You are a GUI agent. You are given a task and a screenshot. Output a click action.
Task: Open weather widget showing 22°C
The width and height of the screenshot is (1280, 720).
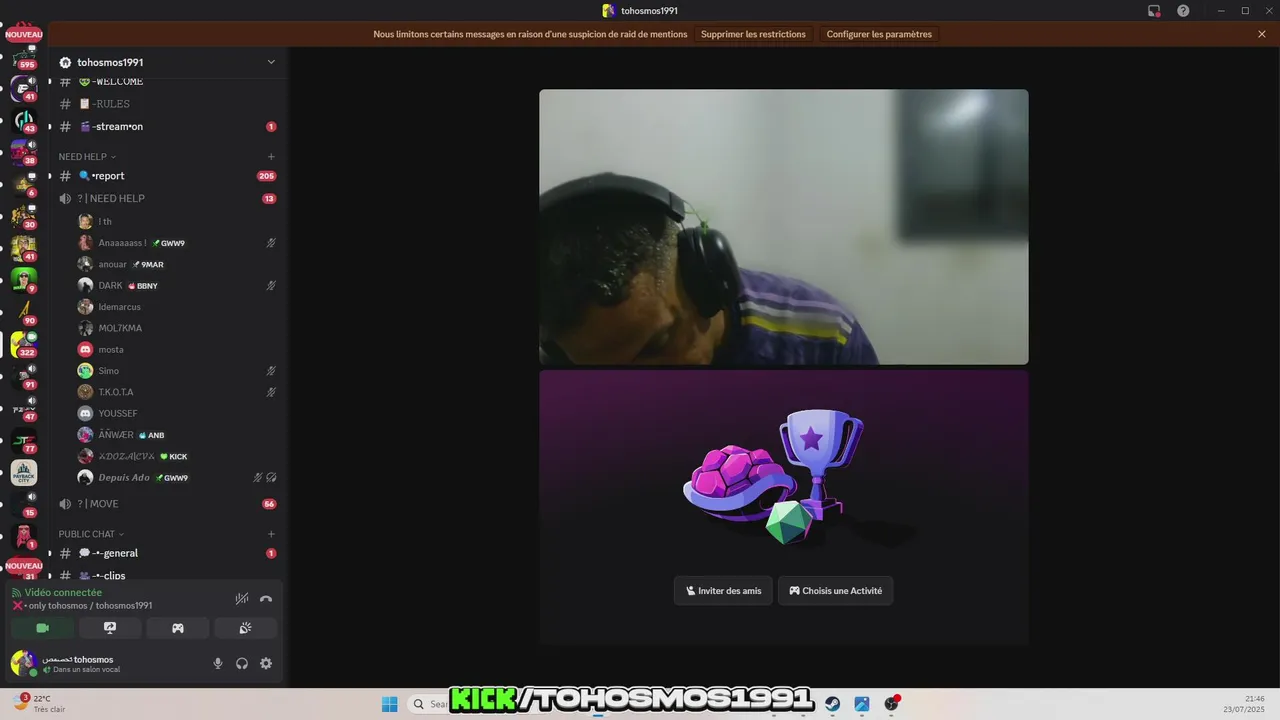[x=38, y=704]
